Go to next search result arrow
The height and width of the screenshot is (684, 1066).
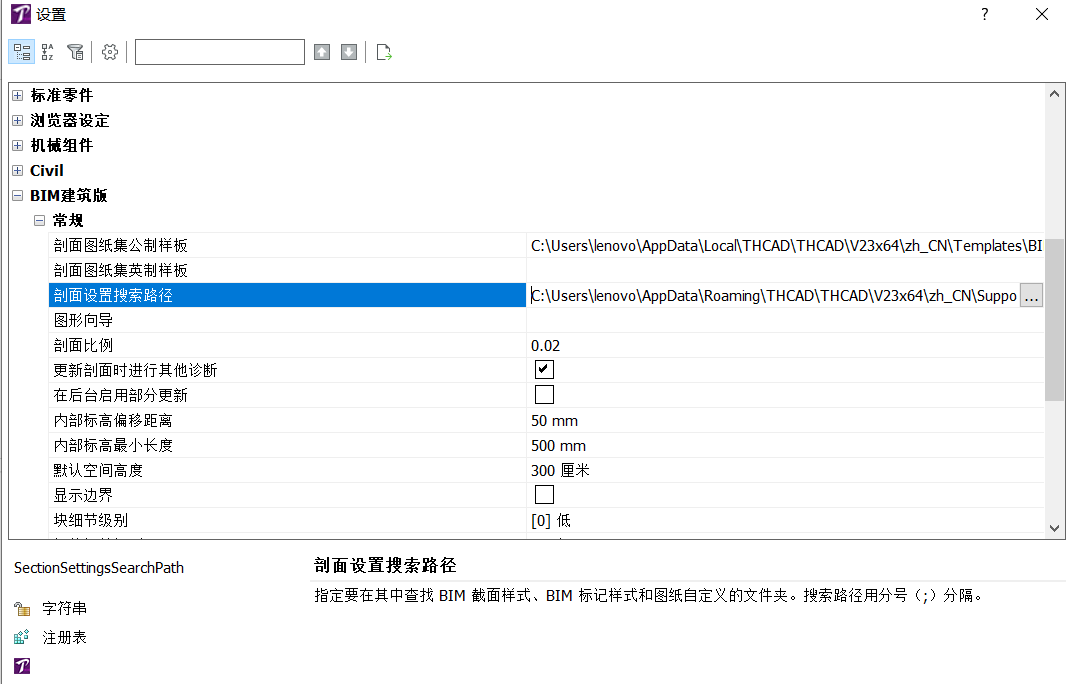point(349,52)
